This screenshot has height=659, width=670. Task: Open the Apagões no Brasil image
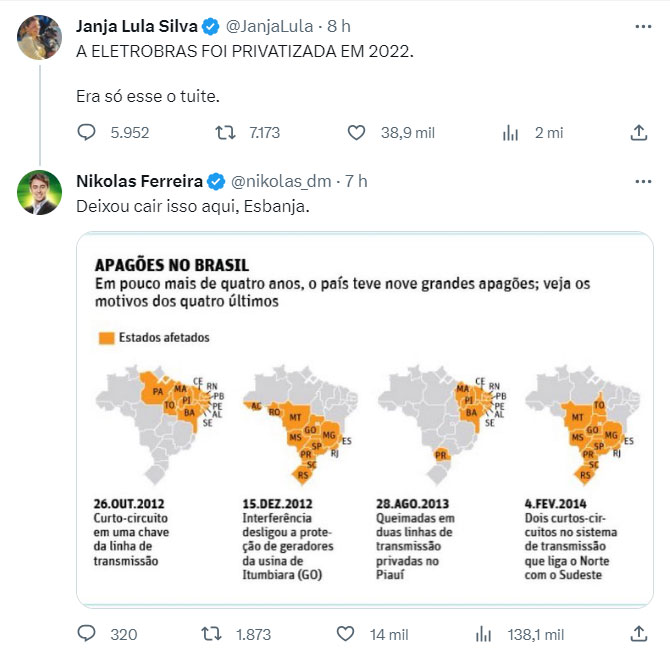364,419
